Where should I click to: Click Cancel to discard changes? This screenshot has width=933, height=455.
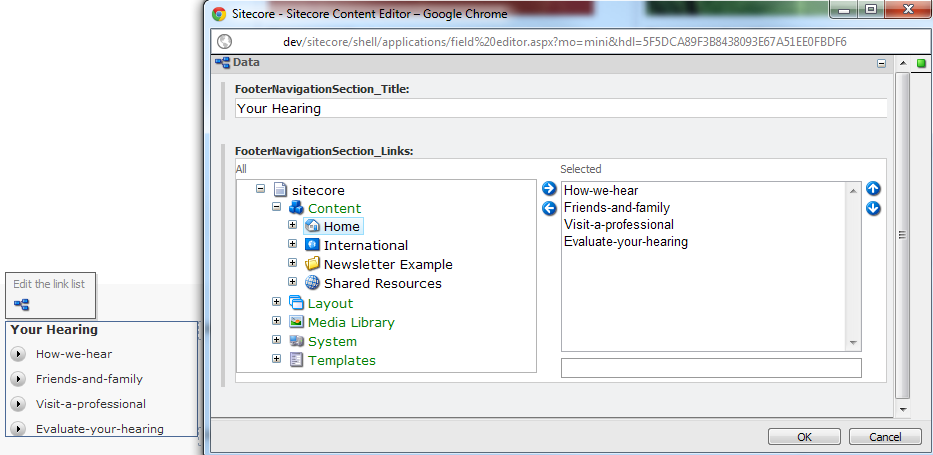[x=885, y=437]
